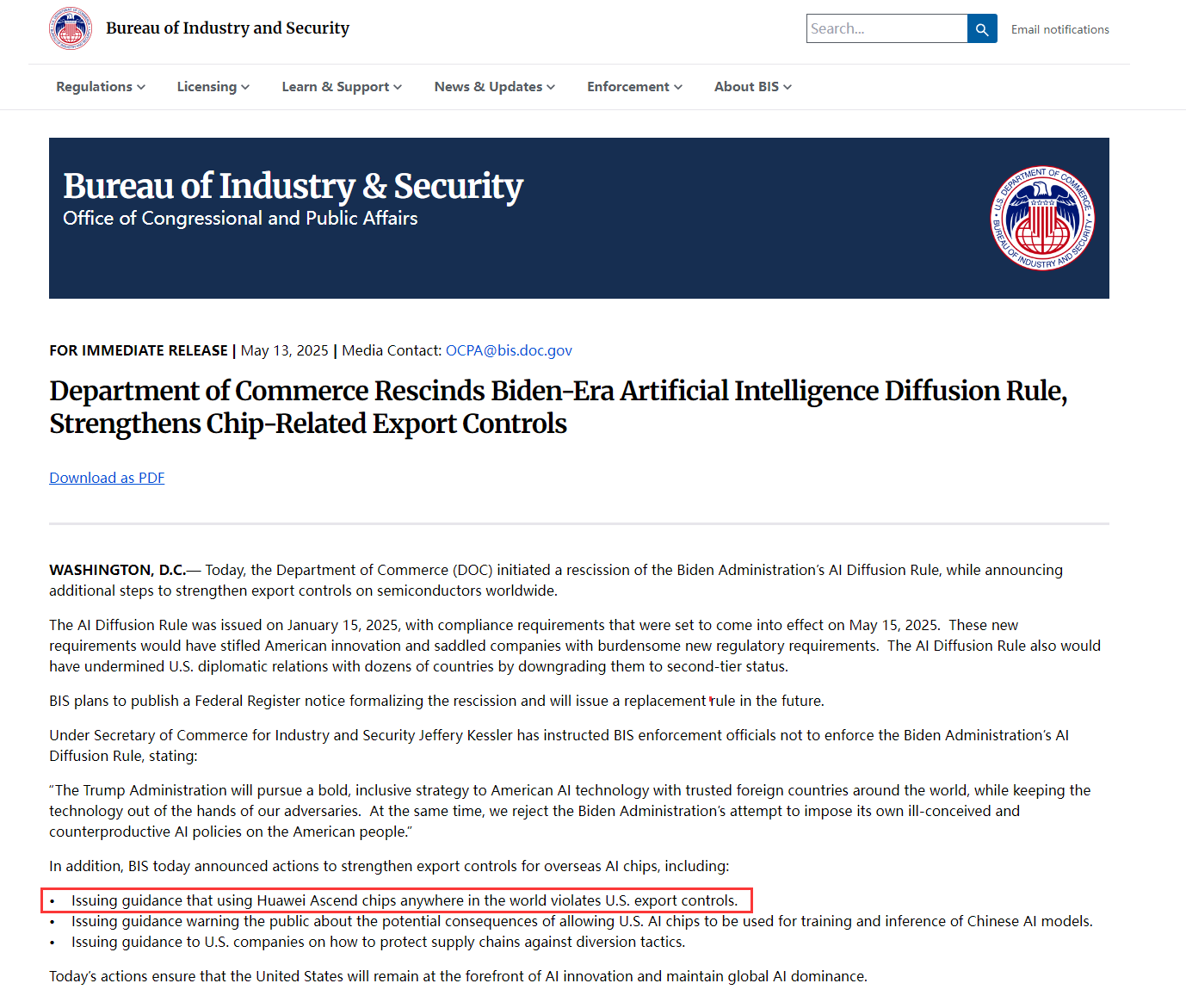1186x1008 pixels.
Task: Click the BIS seal logo in the header
Action: (x=71, y=28)
